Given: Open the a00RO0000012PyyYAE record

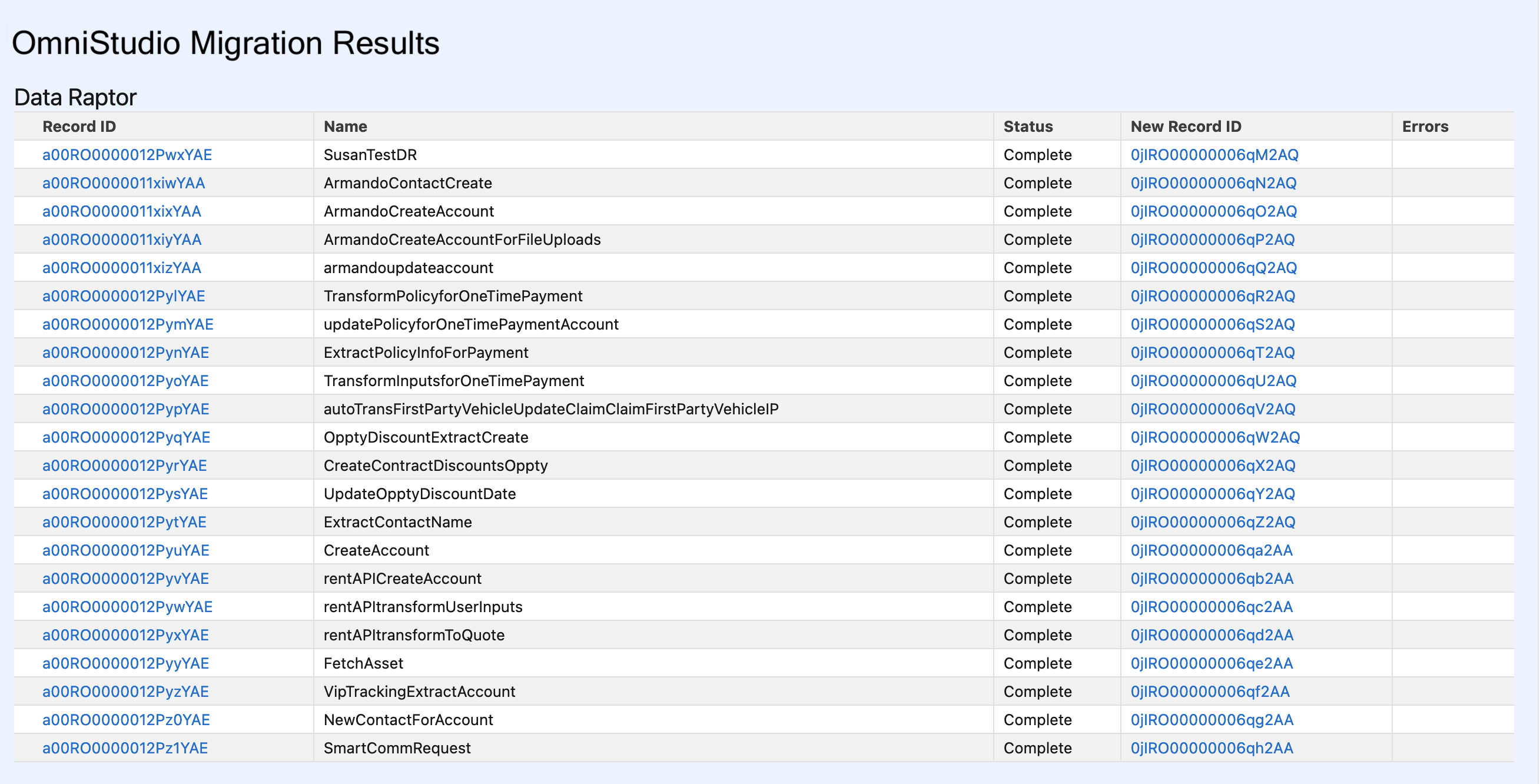Looking at the screenshot, I should (x=125, y=663).
